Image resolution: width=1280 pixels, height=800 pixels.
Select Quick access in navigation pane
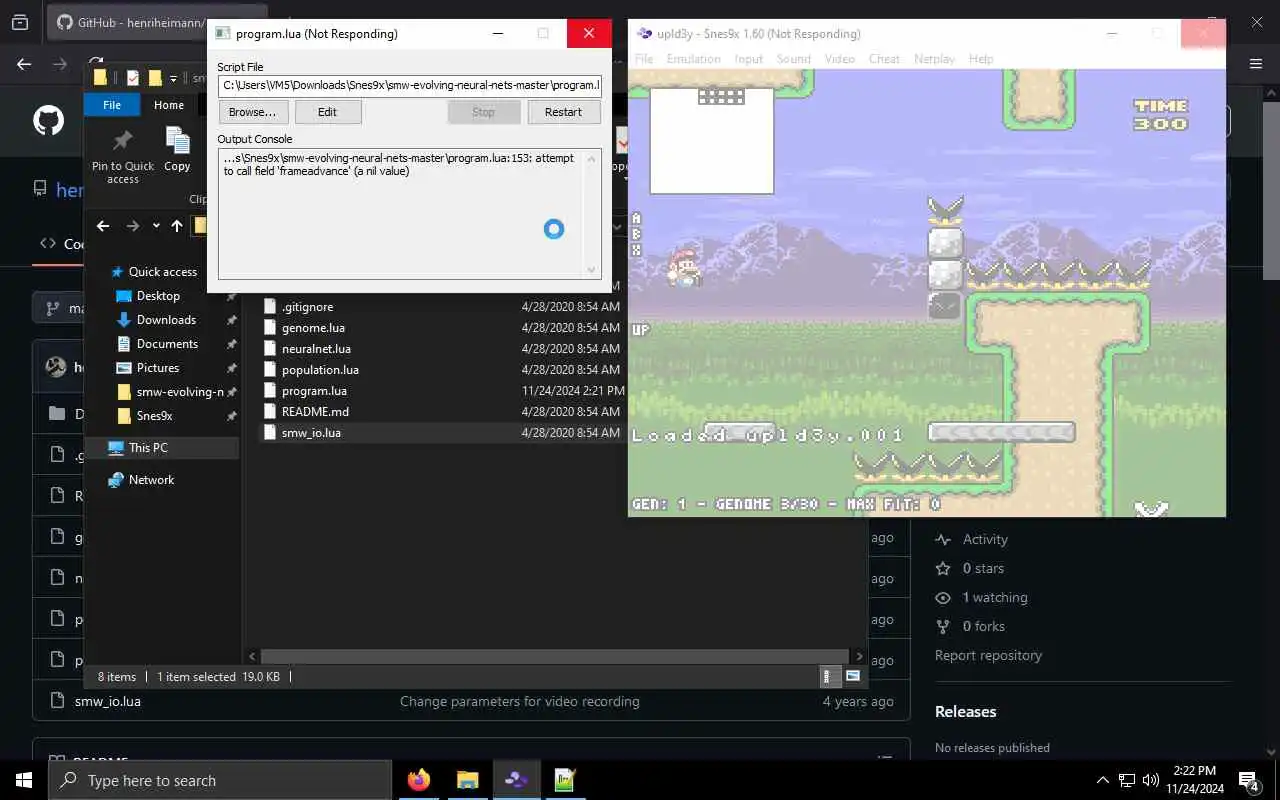[x=162, y=272]
